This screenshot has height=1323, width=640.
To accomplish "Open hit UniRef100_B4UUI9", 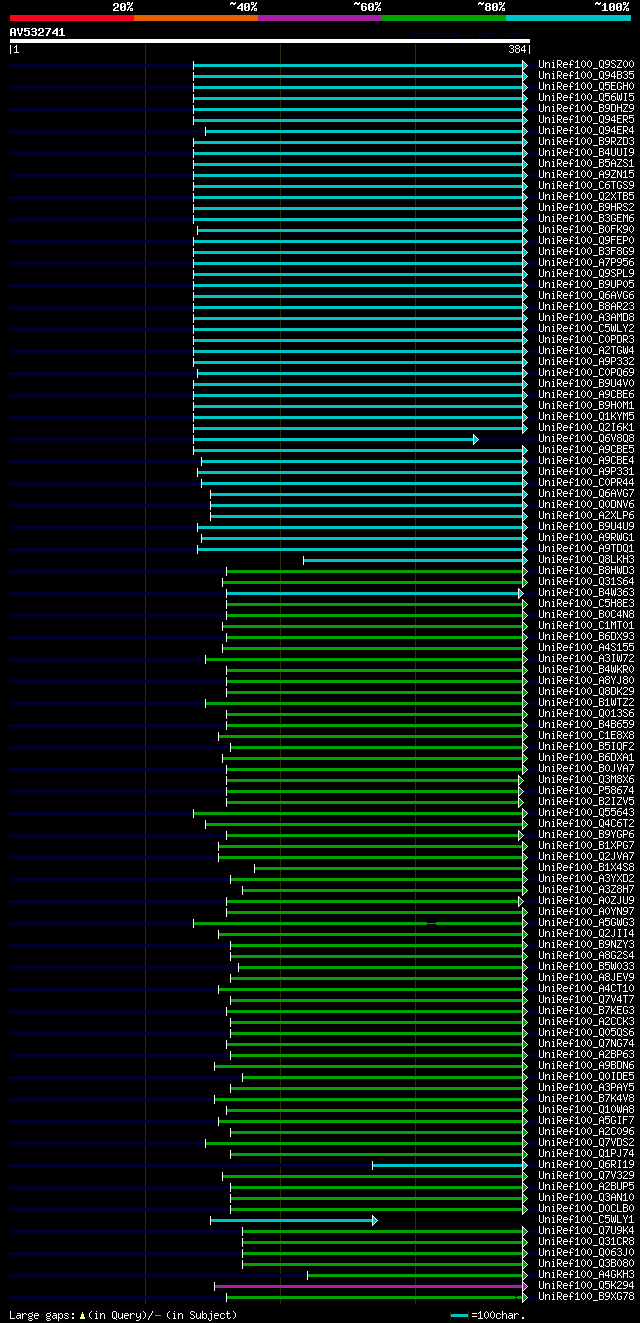I will pyautogui.click(x=586, y=153).
